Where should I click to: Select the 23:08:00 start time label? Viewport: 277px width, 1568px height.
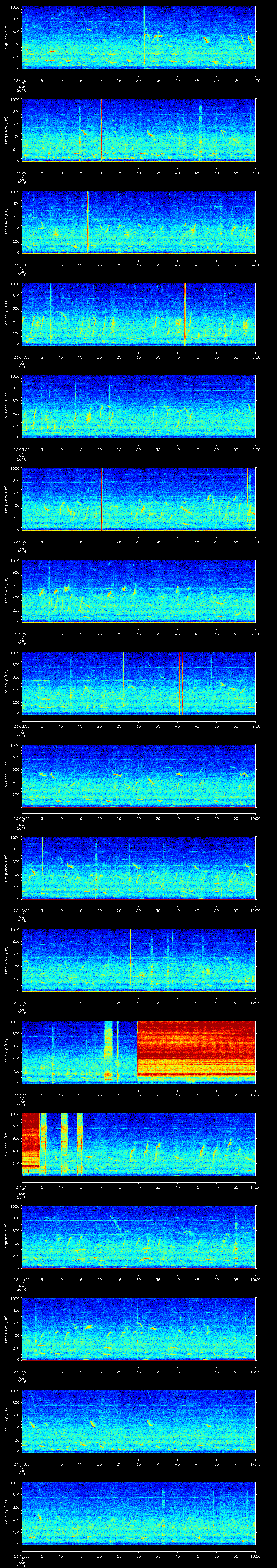pyautogui.click(x=22, y=726)
